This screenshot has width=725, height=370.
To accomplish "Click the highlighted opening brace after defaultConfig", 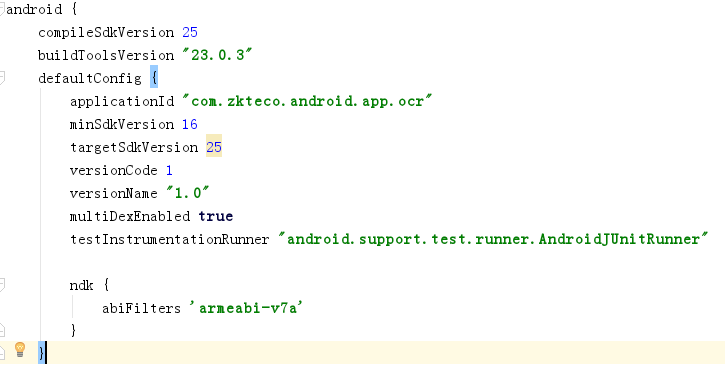I will click(x=154, y=77).
